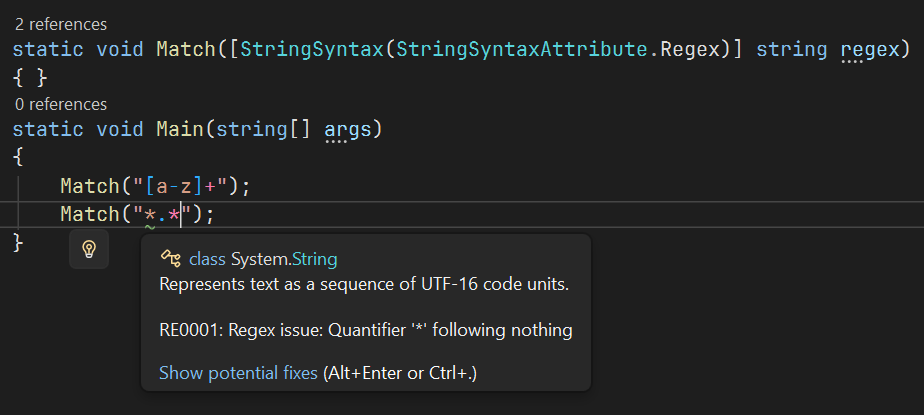Click the RE0001 regex issue message
This screenshot has width=924, height=415.
[x=365, y=330]
